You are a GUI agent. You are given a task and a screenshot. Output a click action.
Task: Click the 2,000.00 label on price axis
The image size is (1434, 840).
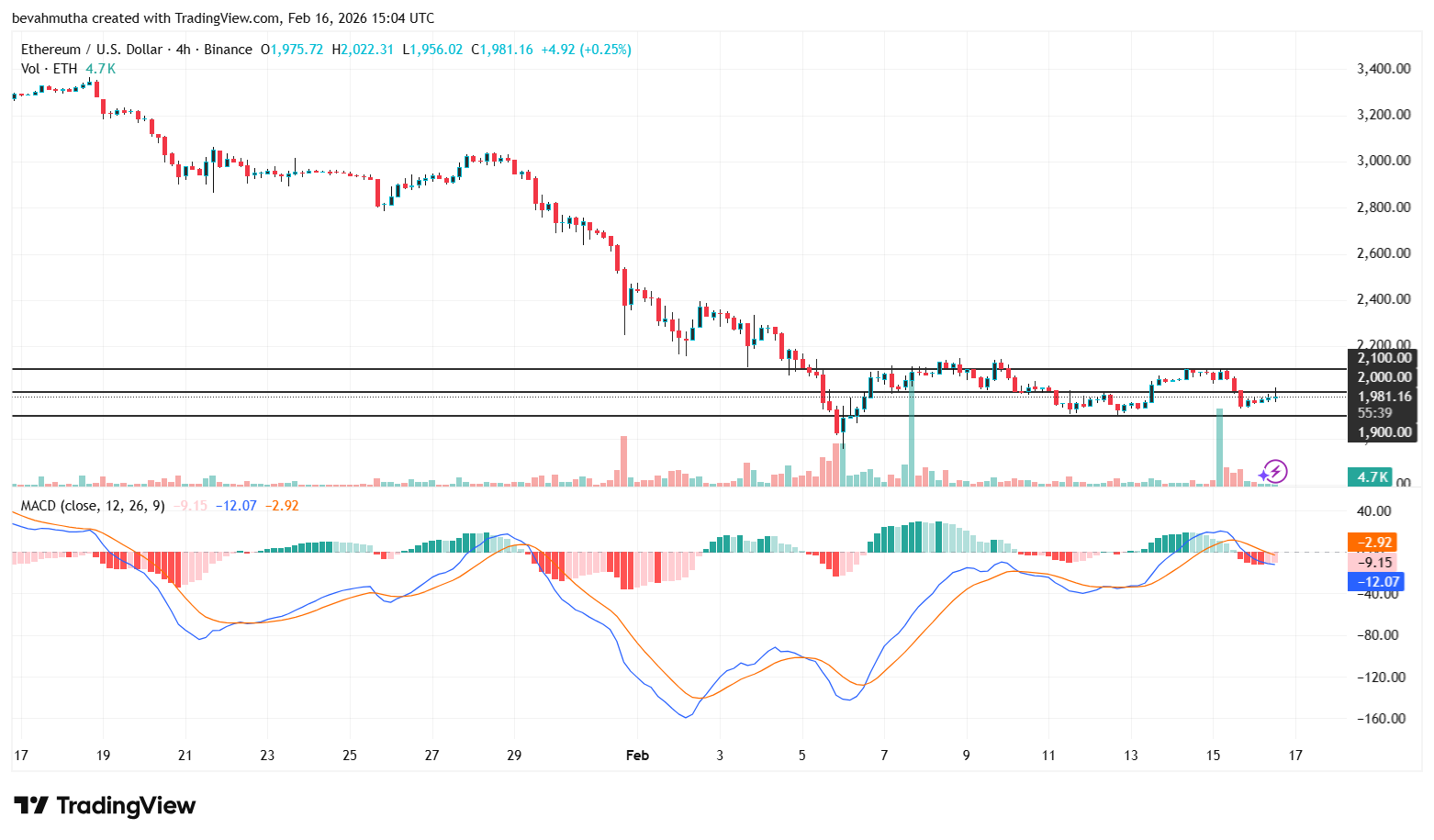point(1383,376)
